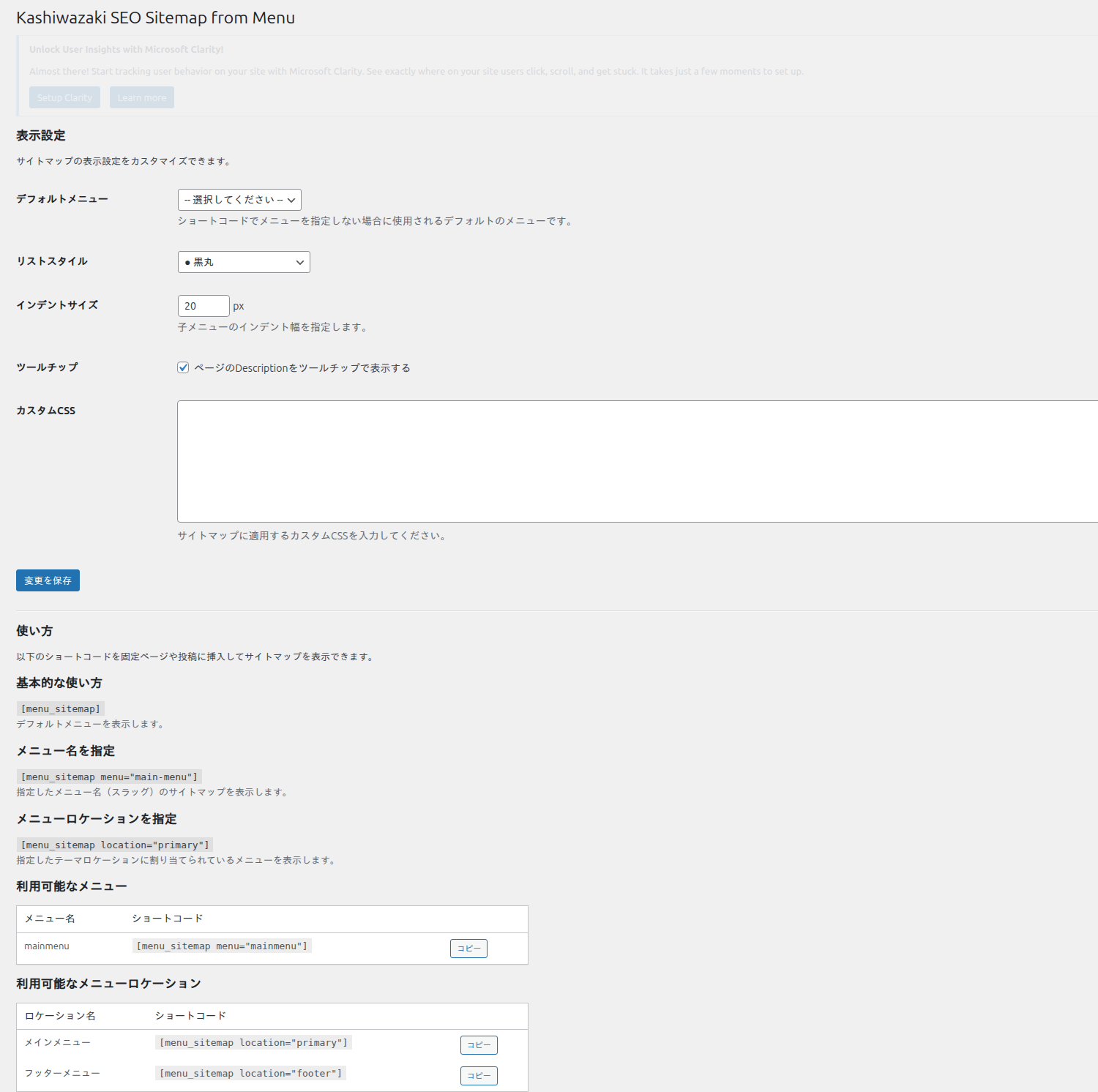Click the mainmenu row in 利用可能なメニュー table
Screen dimensions: 1098x1092
tap(46, 946)
